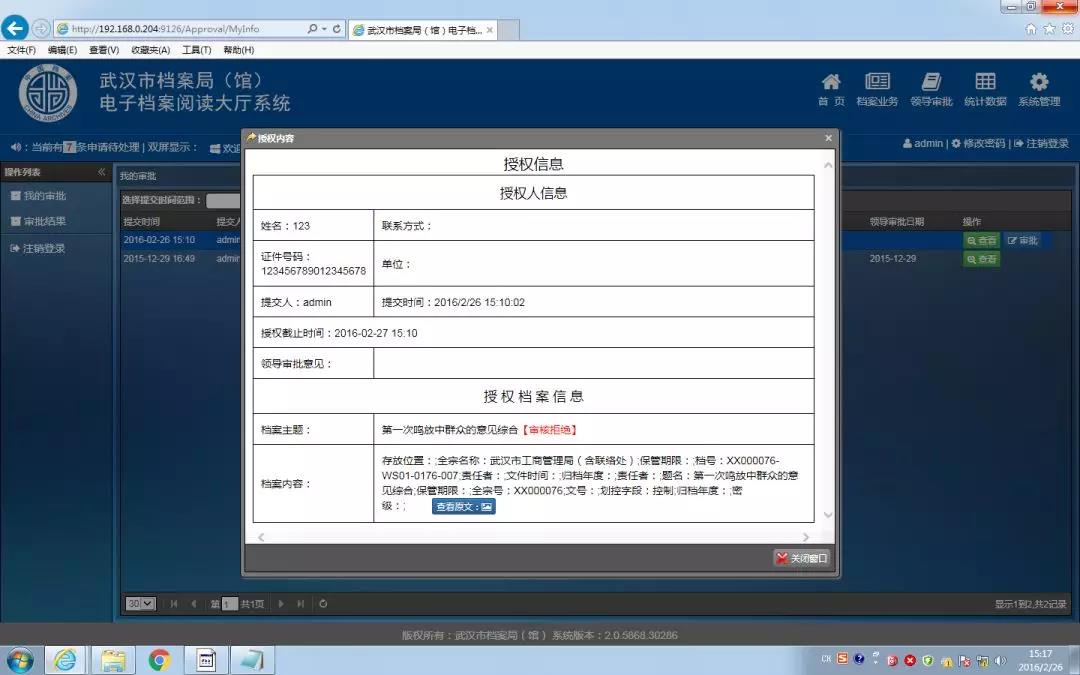This screenshot has width=1080, height=675.
Task: Open the page size 30 dropdown
Action: tap(140, 604)
